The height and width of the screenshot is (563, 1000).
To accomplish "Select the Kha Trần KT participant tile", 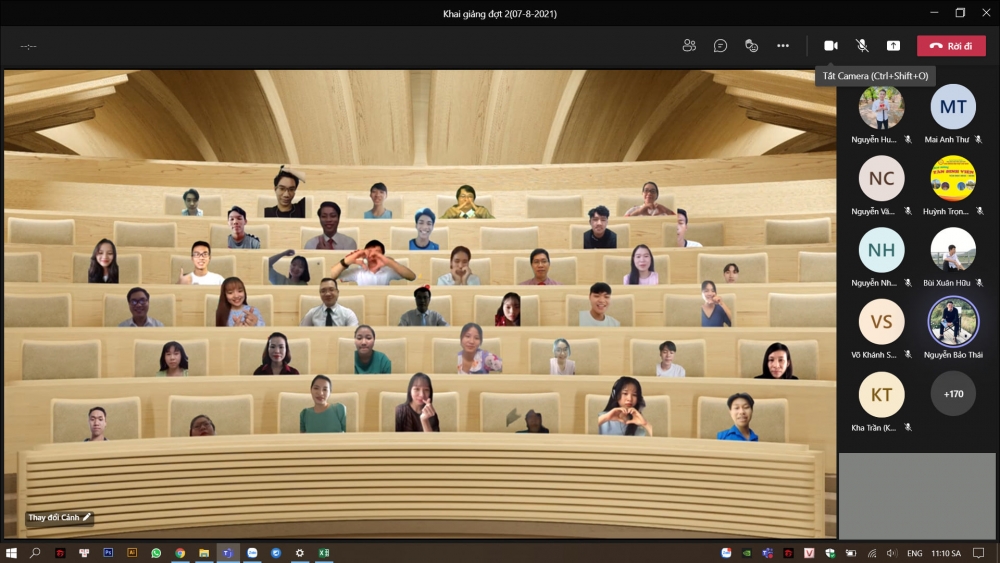I will coord(881,394).
